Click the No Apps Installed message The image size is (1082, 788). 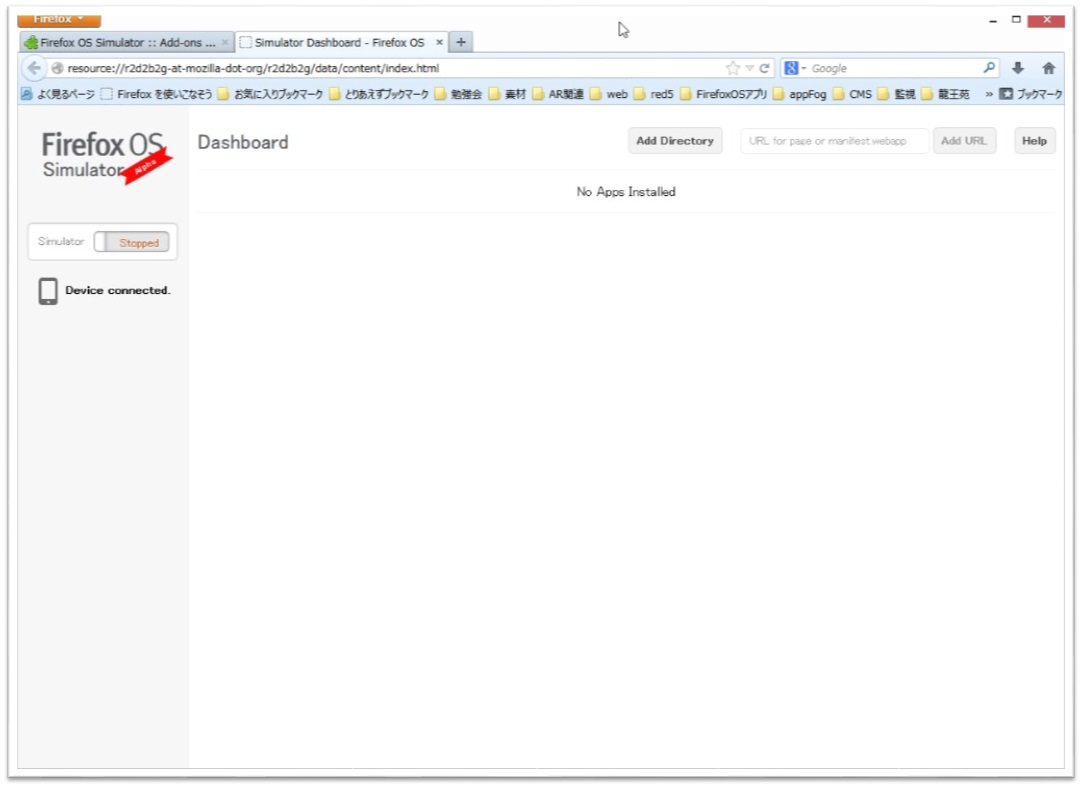coord(626,192)
